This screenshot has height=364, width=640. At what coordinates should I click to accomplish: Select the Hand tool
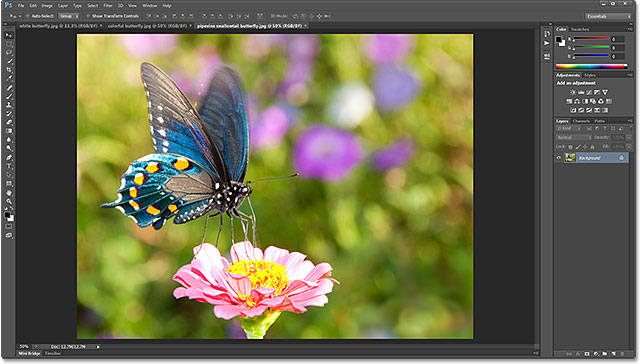point(9,193)
